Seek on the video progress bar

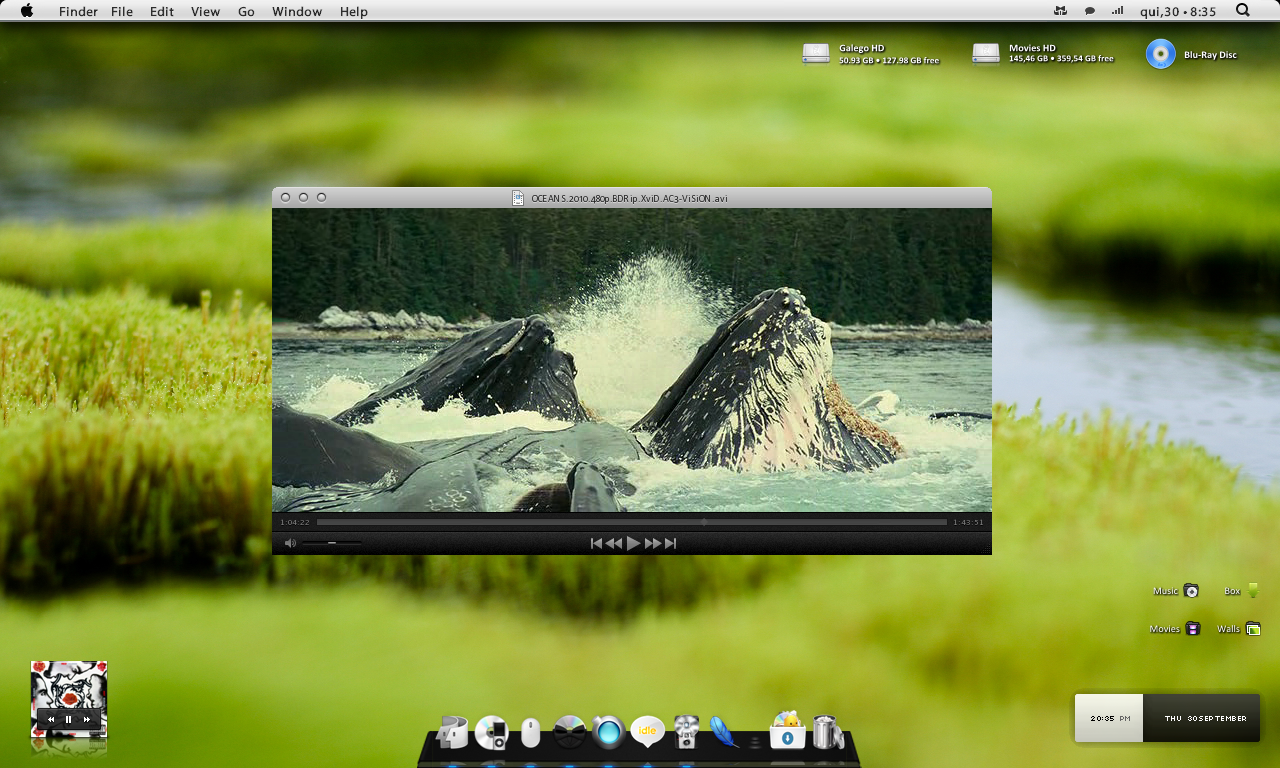(632, 522)
